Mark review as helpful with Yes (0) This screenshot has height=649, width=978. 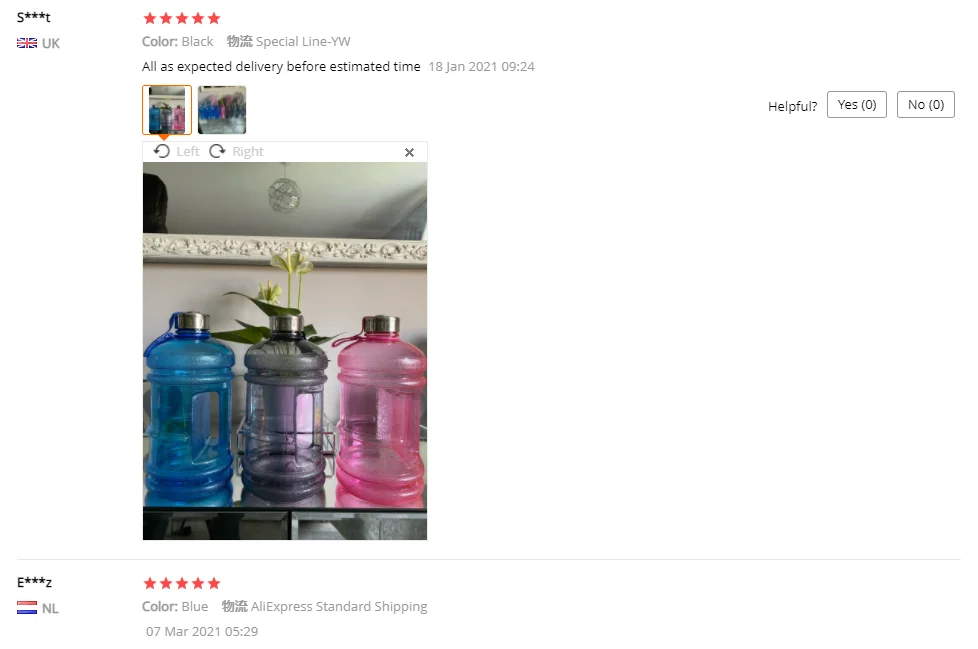click(856, 105)
